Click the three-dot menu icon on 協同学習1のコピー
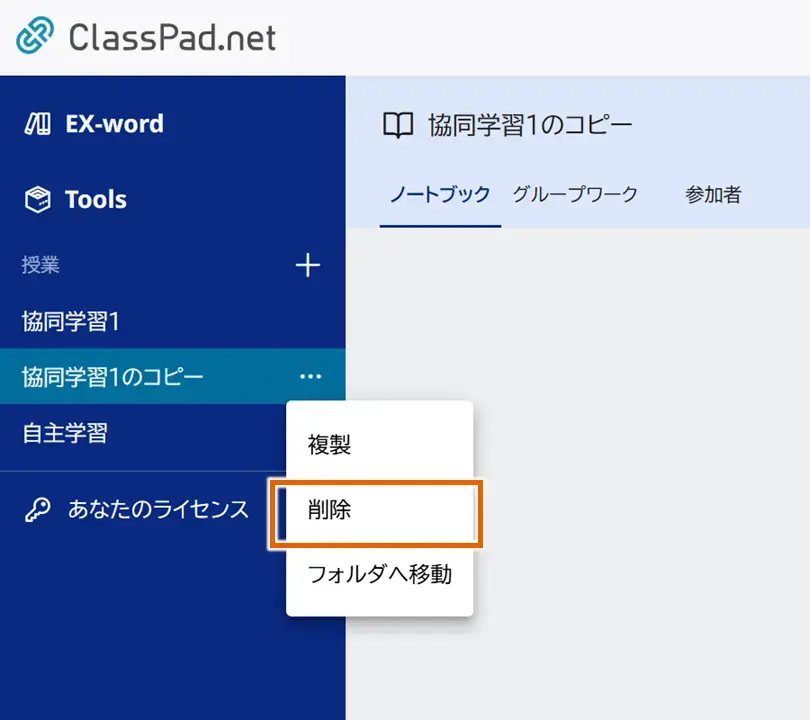Viewport: 810px width, 720px height. (x=310, y=376)
